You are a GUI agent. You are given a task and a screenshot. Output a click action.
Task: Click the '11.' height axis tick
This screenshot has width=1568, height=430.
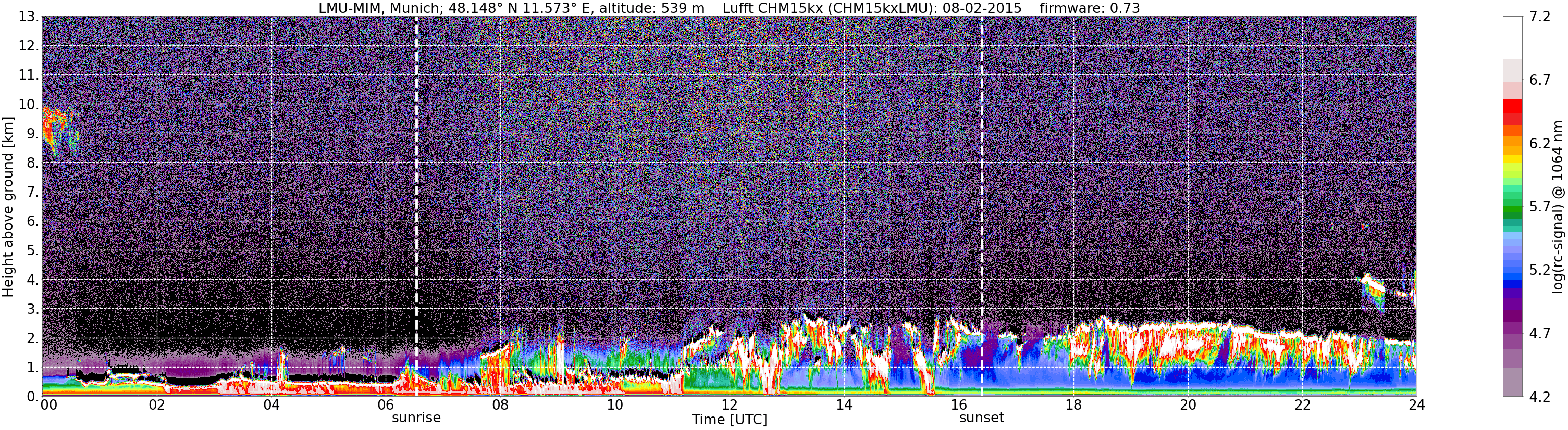28,75
